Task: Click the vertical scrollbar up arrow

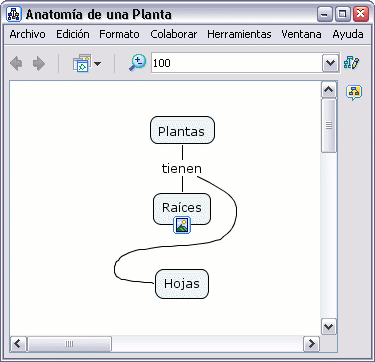Action: [x=329, y=90]
